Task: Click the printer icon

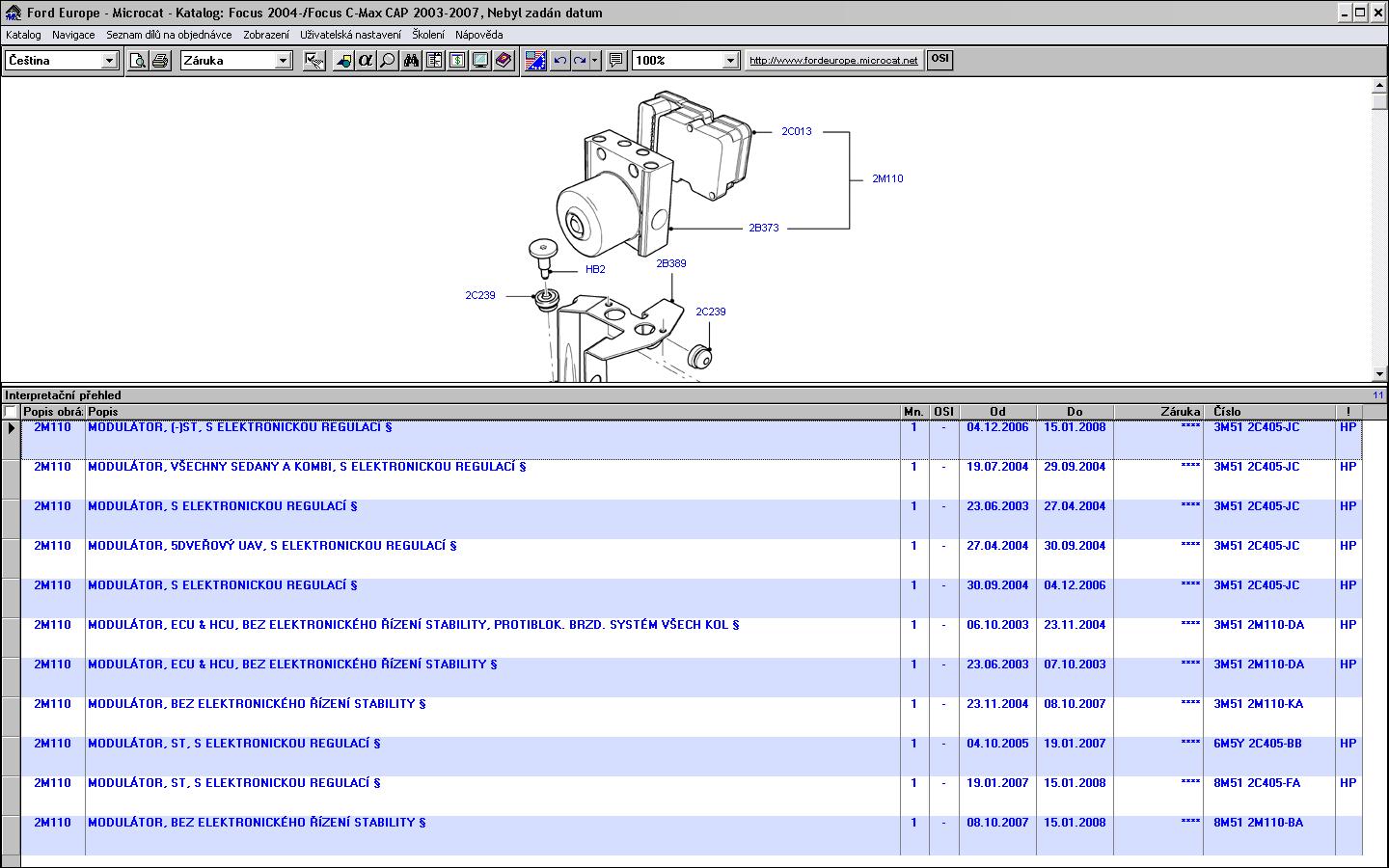Action: [x=160, y=61]
